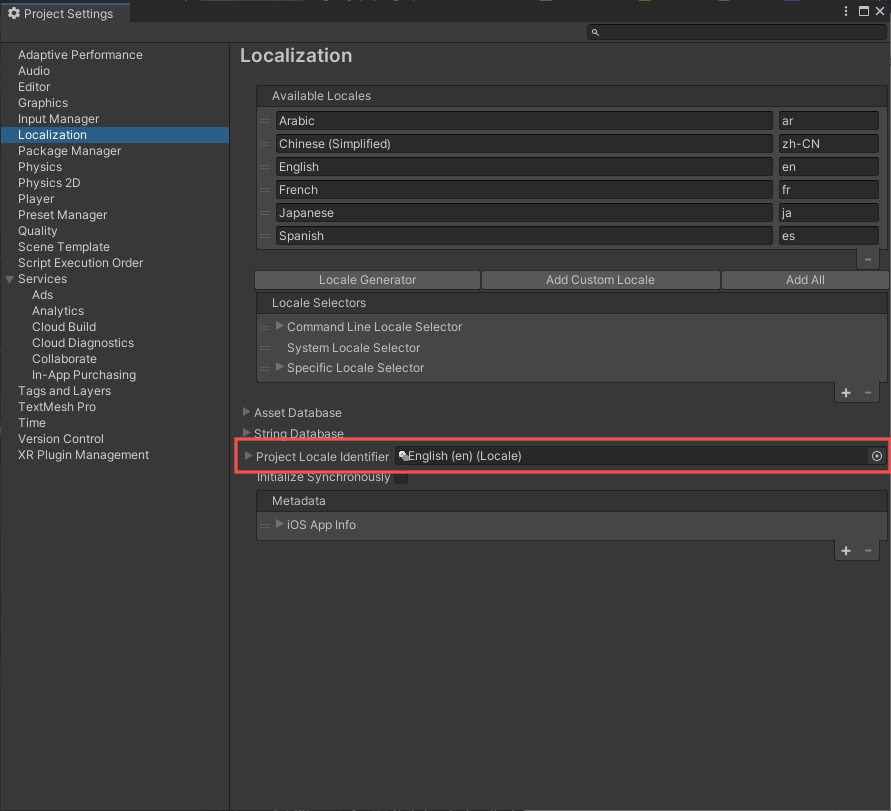Expand the Specific Locale Selector entry
Image resolution: width=891 pixels, height=811 pixels.
279,367
